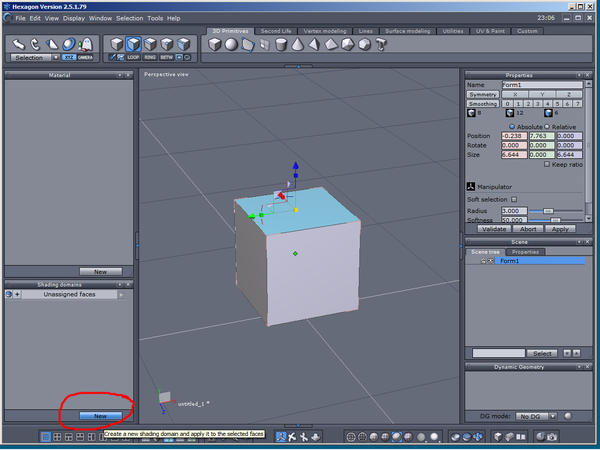Open the Edit menu
The width and height of the screenshot is (600, 450).
(35, 18)
